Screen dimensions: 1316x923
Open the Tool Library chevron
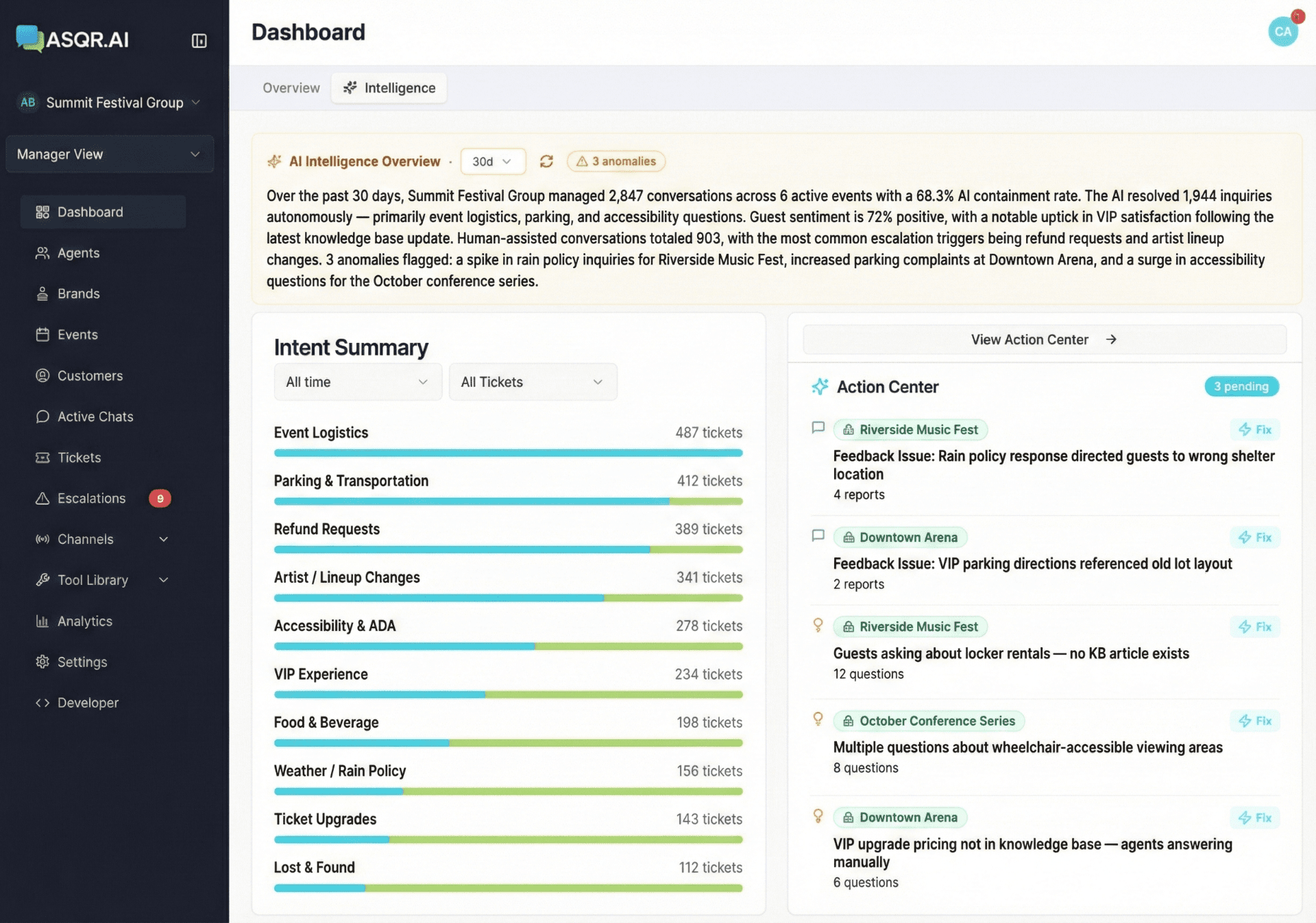164,579
